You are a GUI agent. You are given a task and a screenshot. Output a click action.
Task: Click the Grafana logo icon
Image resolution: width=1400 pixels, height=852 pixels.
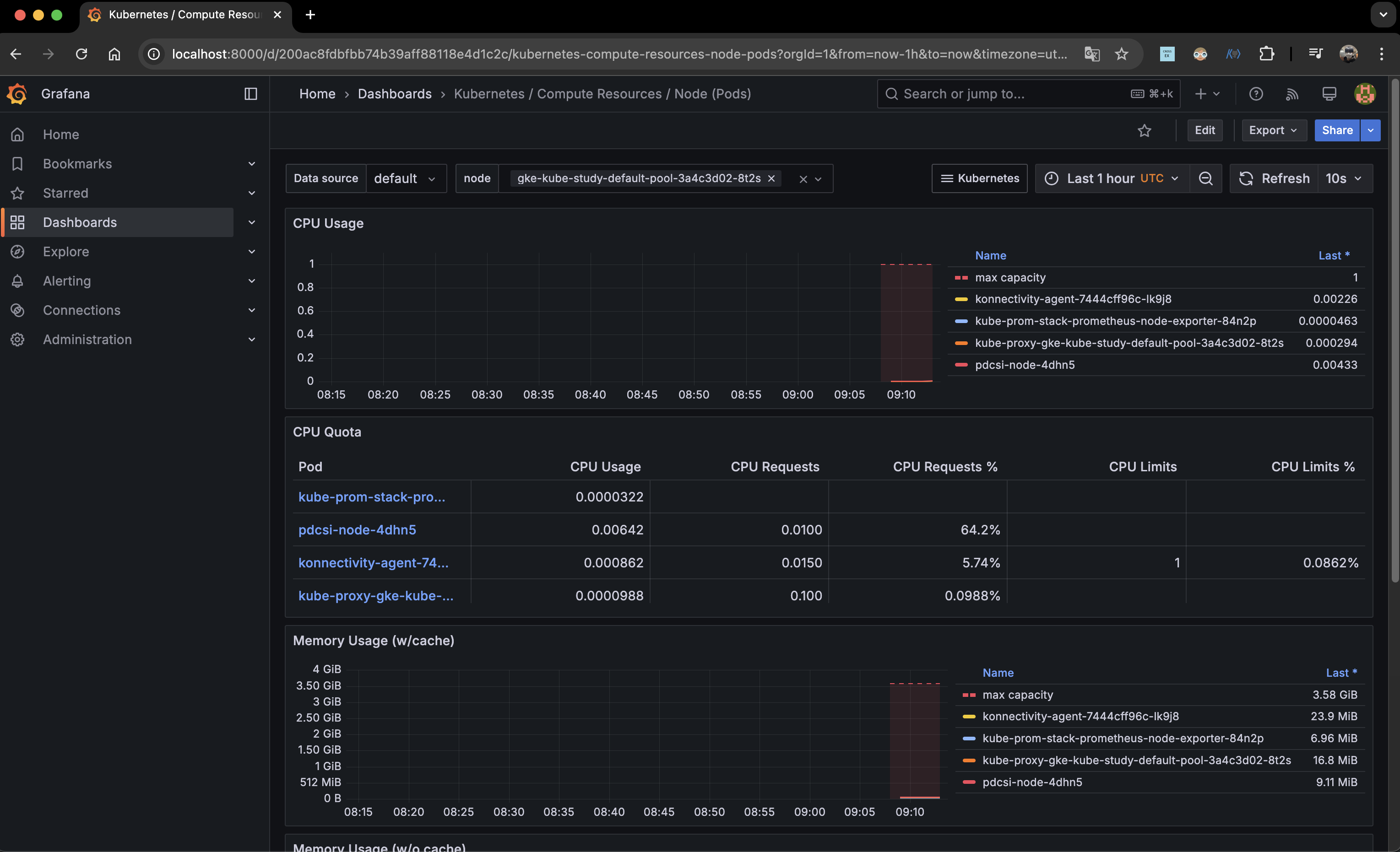coord(17,94)
